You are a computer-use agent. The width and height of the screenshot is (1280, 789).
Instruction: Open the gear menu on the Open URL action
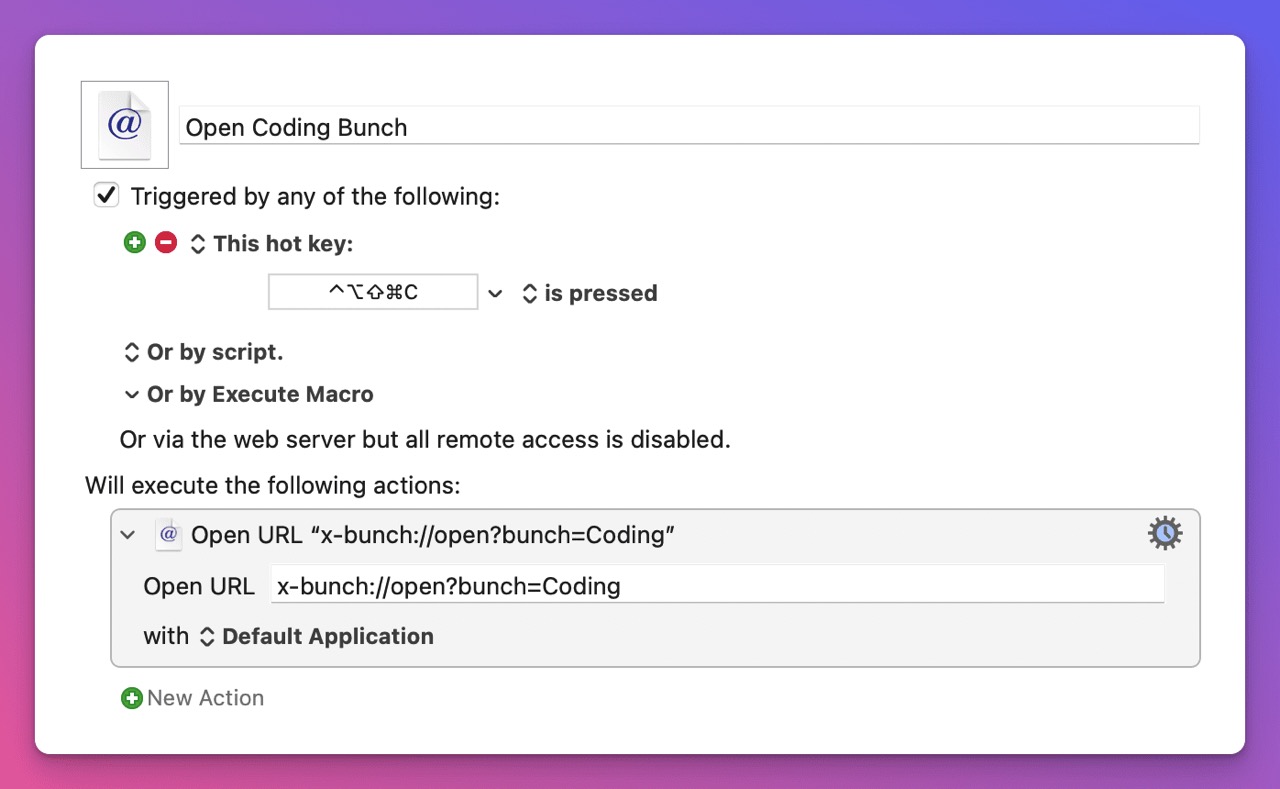click(x=1165, y=534)
